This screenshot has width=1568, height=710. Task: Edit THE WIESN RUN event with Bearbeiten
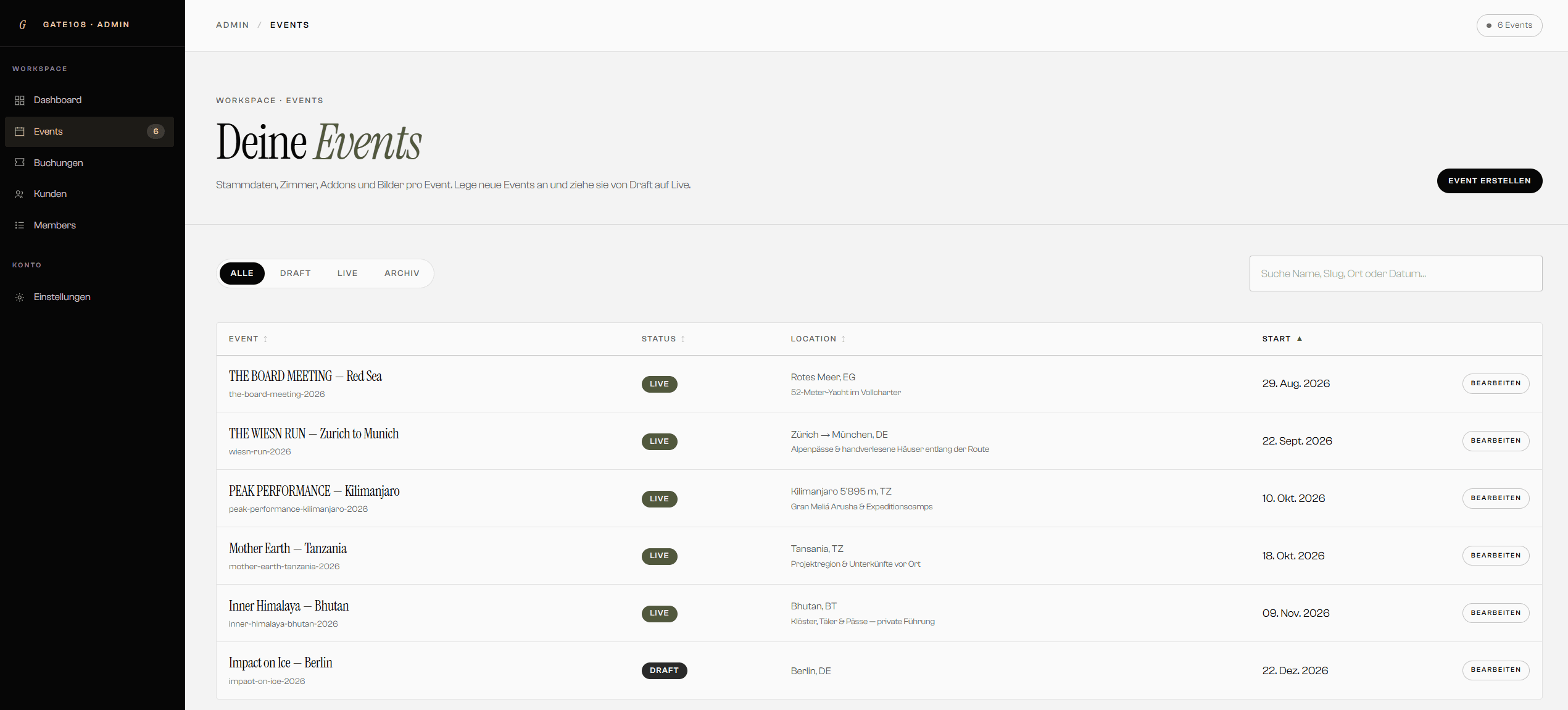point(1496,441)
